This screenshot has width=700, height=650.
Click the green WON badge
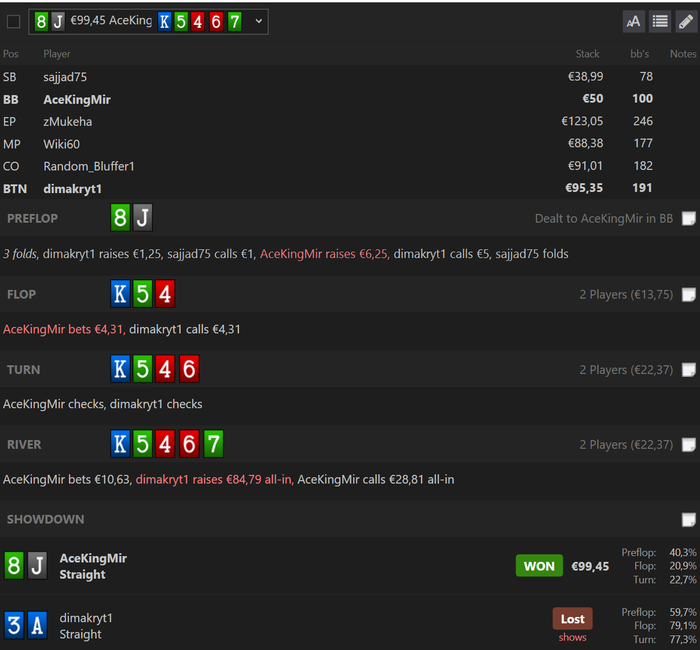click(539, 566)
